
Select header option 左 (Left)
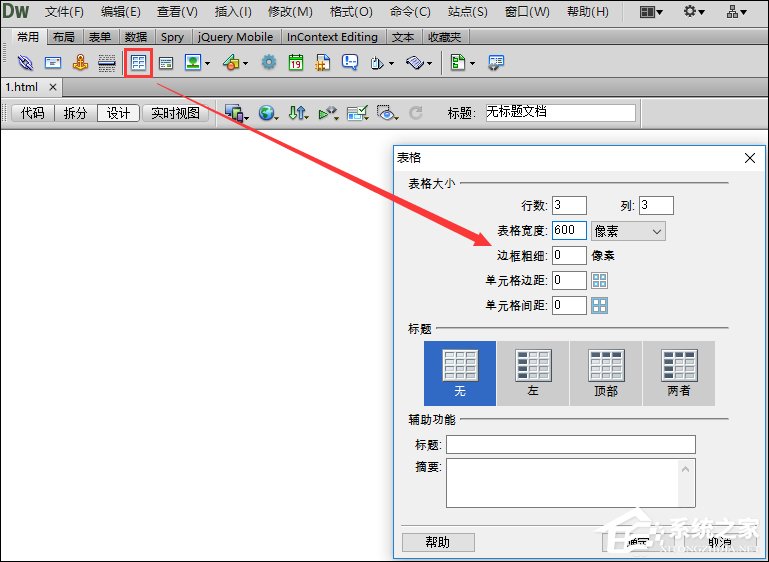[x=533, y=373]
